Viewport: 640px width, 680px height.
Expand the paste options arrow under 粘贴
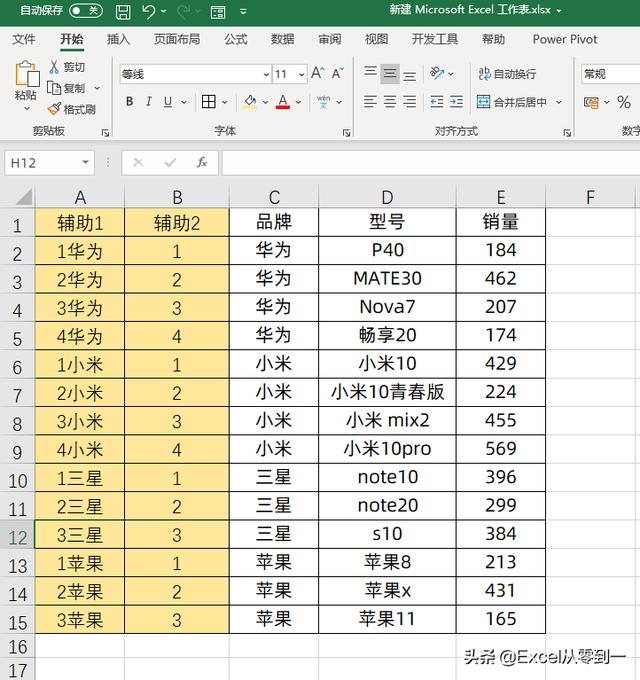(26, 108)
